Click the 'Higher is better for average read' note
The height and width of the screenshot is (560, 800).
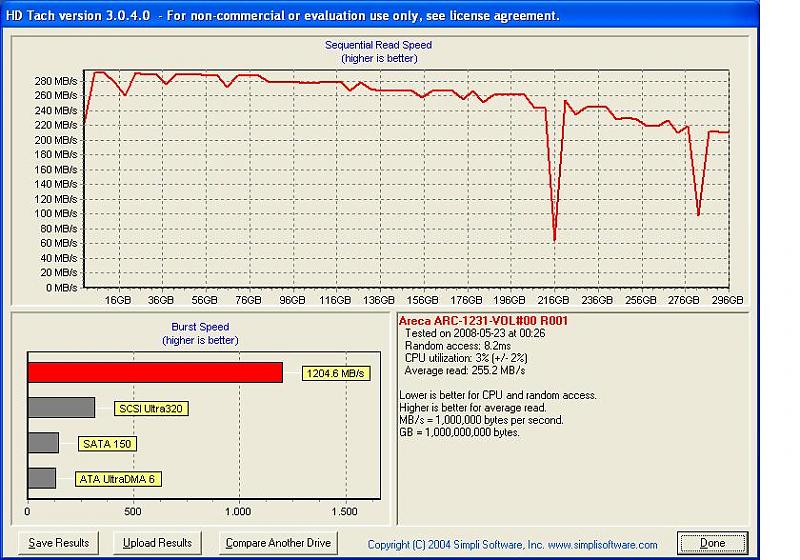click(473, 408)
